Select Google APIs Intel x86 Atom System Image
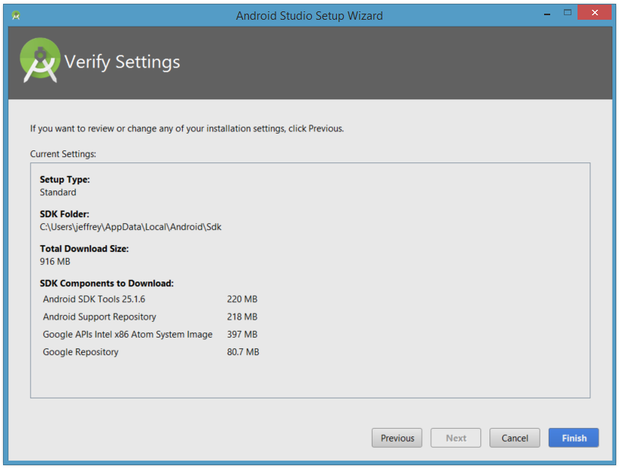 128,334
